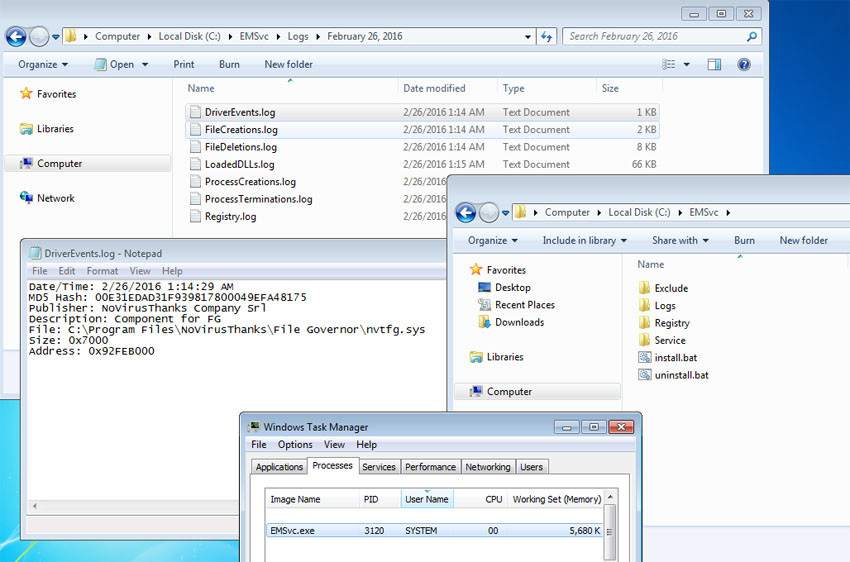
Task: Select Desktop in the EMSvc window Favorites
Action: (x=504, y=287)
